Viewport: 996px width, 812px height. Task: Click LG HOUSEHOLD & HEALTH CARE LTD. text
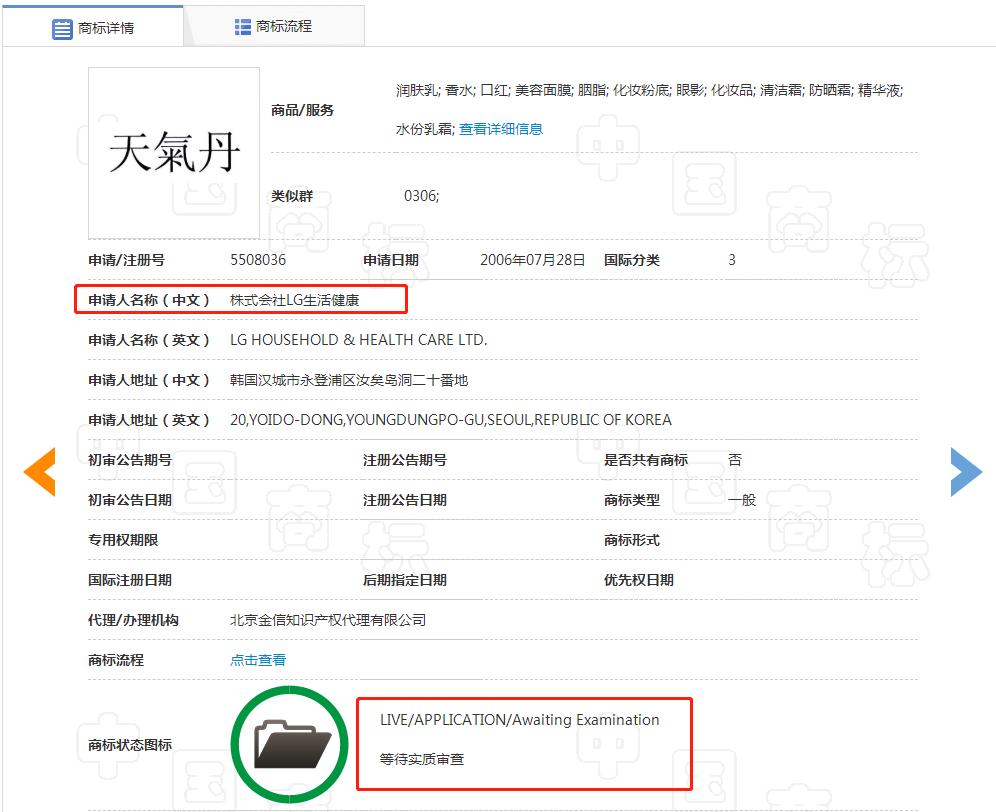click(x=358, y=340)
